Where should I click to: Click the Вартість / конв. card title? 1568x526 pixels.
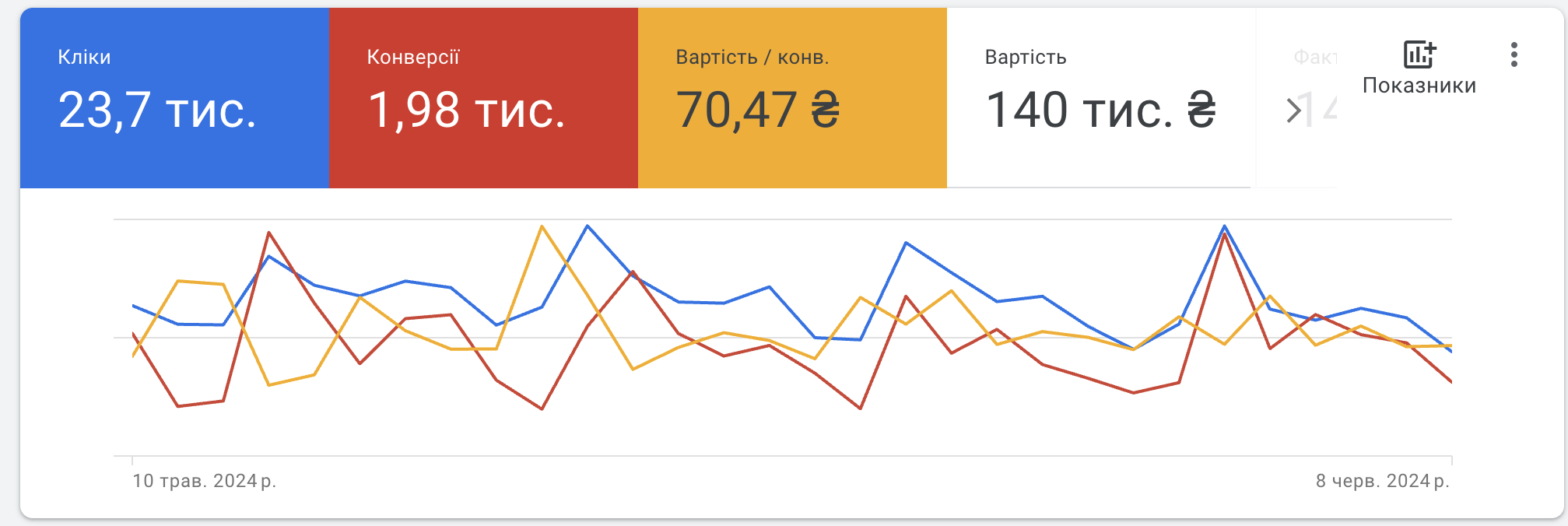(752, 58)
